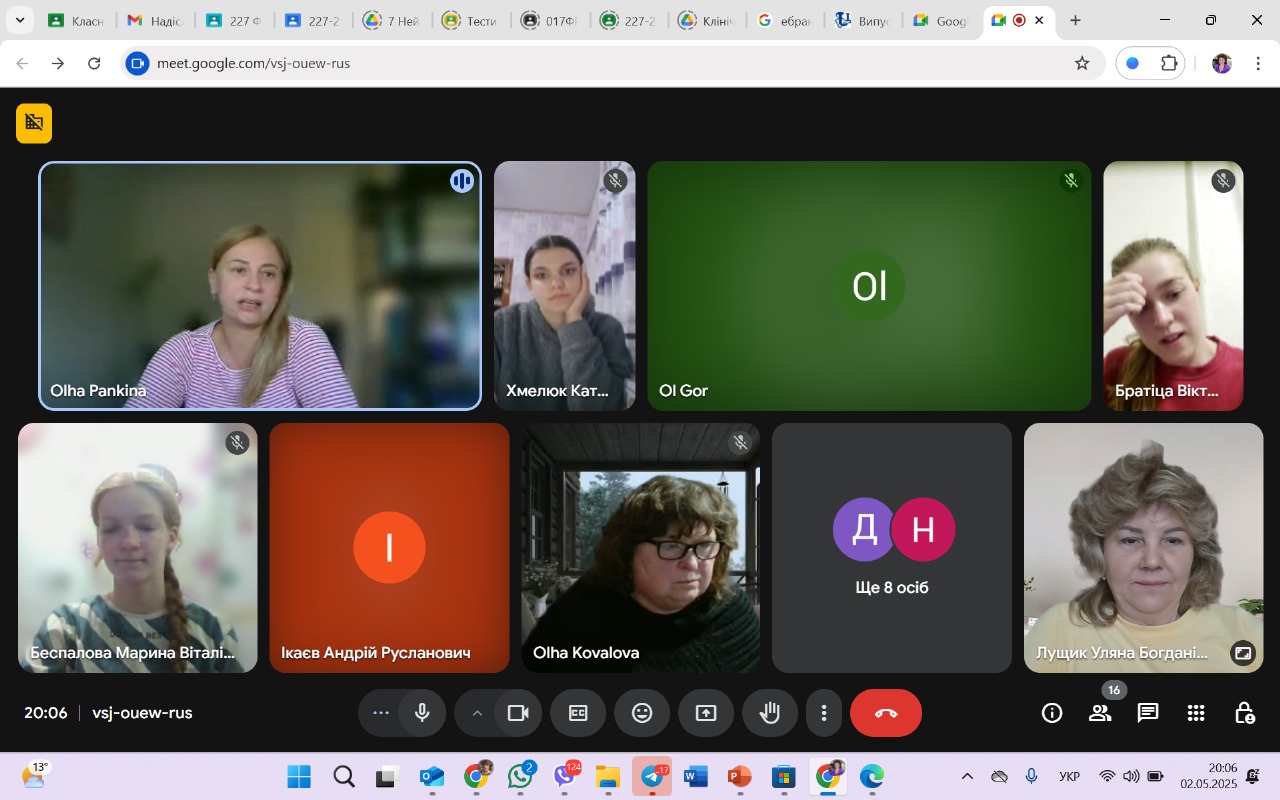Click picture-in-picture icon on Лущик Уляна tile

point(1243,653)
